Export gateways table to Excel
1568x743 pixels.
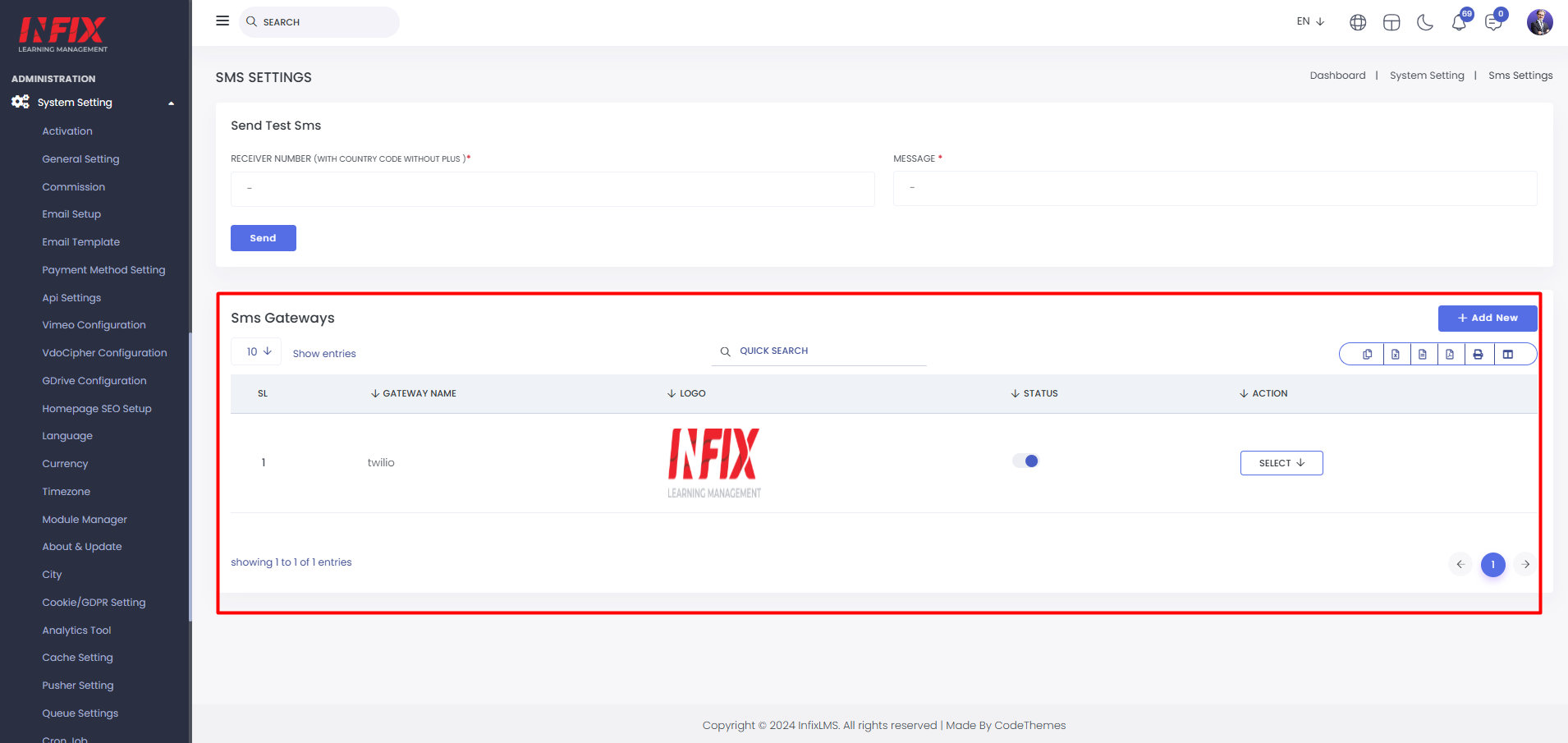click(1396, 354)
